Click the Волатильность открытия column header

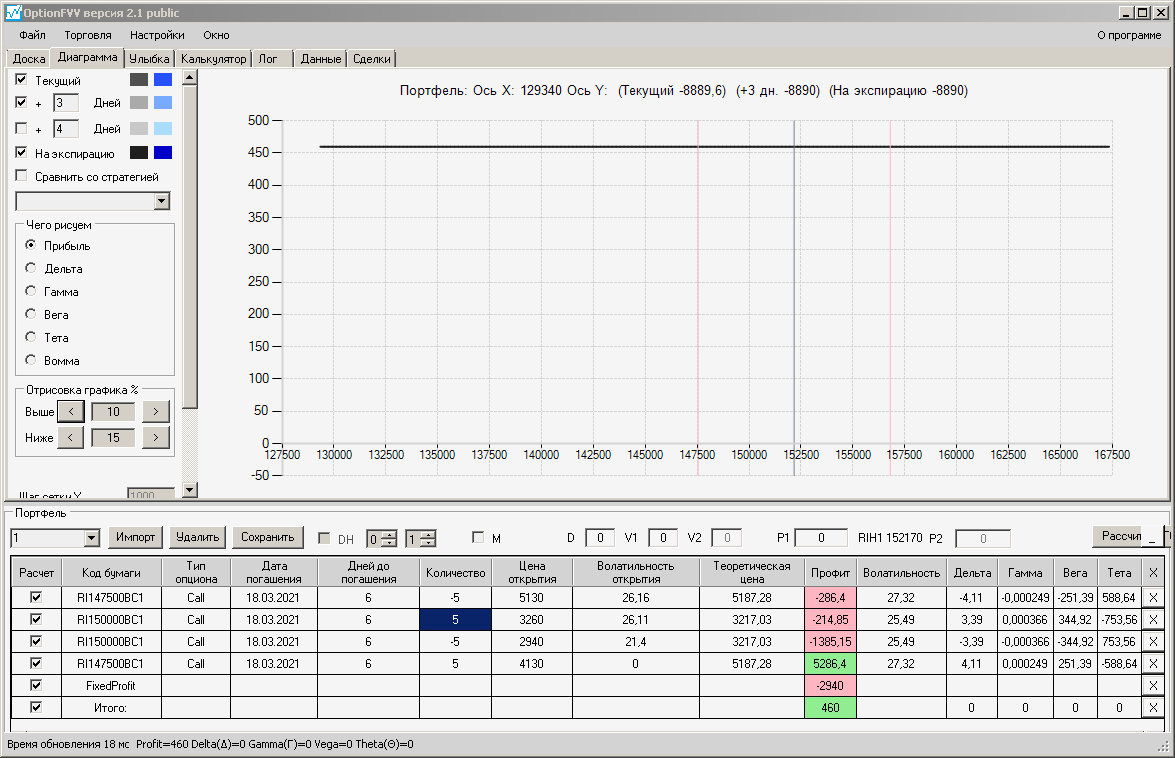(635, 572)
